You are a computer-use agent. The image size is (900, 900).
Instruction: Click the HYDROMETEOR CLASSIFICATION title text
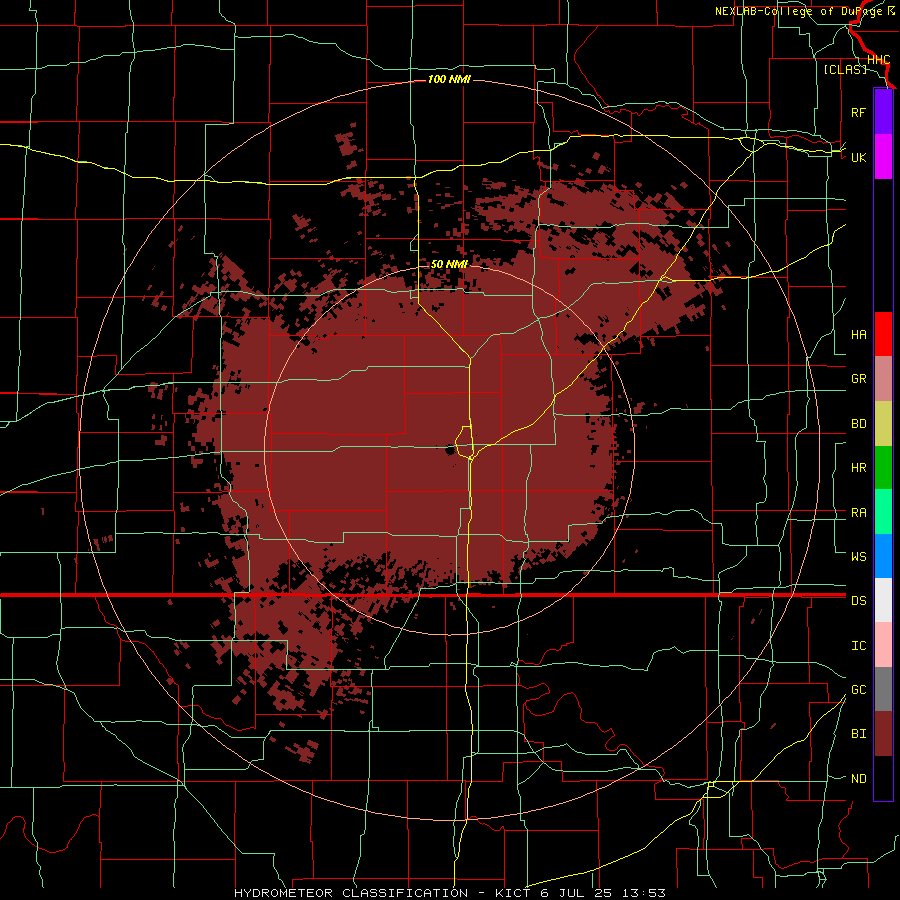click(351, 893)
